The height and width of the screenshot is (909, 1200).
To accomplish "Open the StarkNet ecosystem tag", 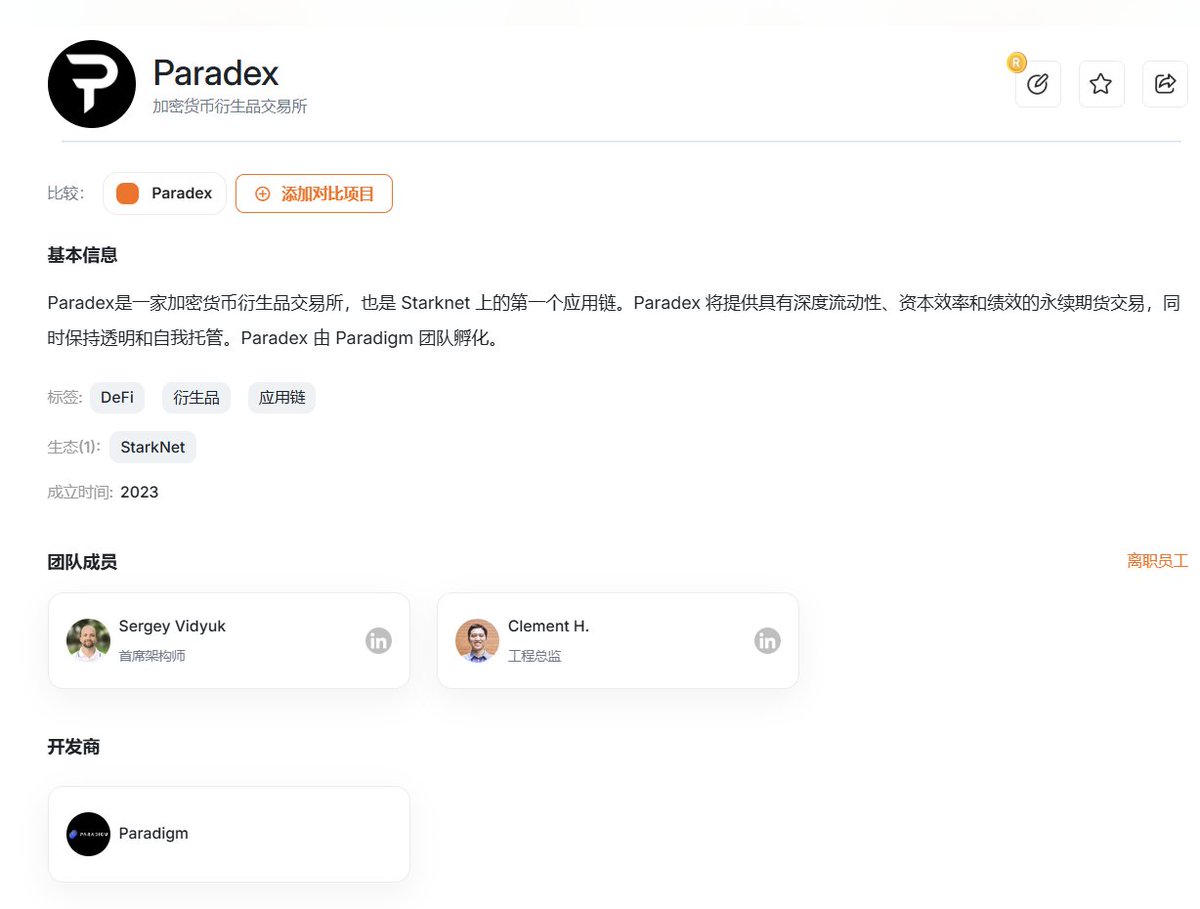I will pos(153,447).
